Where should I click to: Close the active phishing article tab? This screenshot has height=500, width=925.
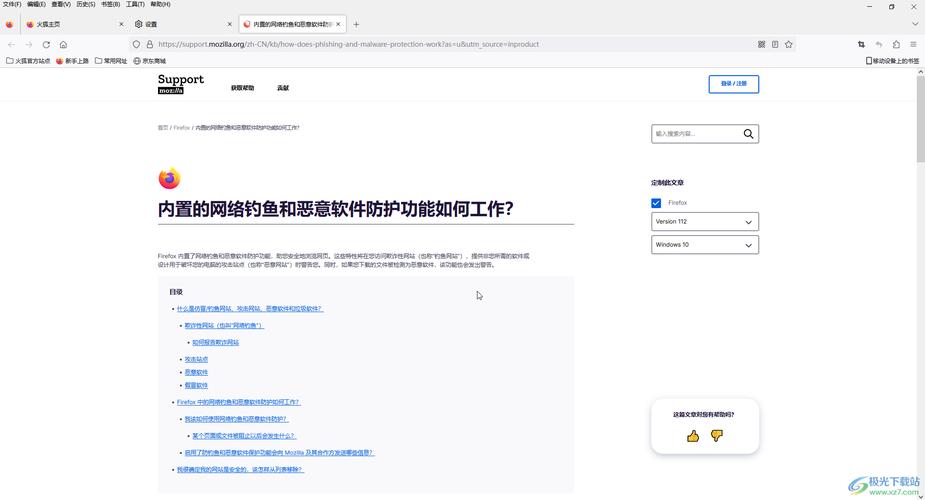coord(338,24)
